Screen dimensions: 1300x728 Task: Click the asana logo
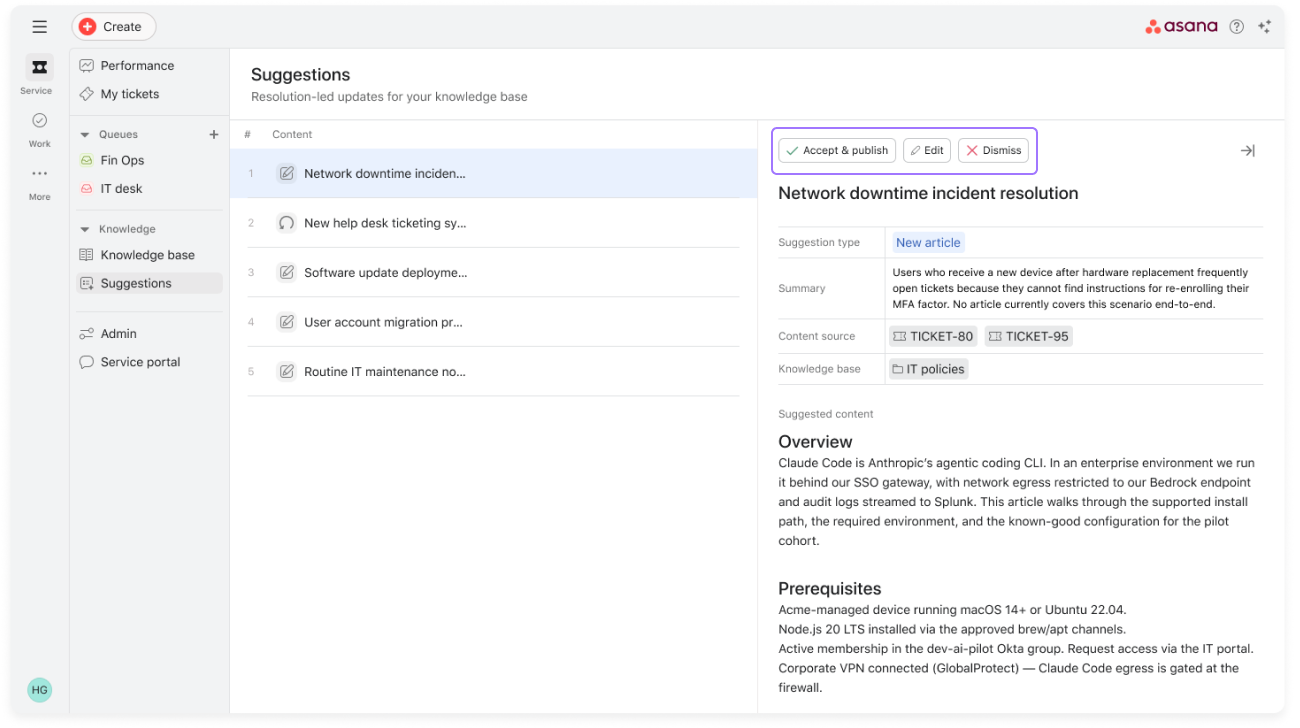pyautogui.click(x=1182, y=27)
